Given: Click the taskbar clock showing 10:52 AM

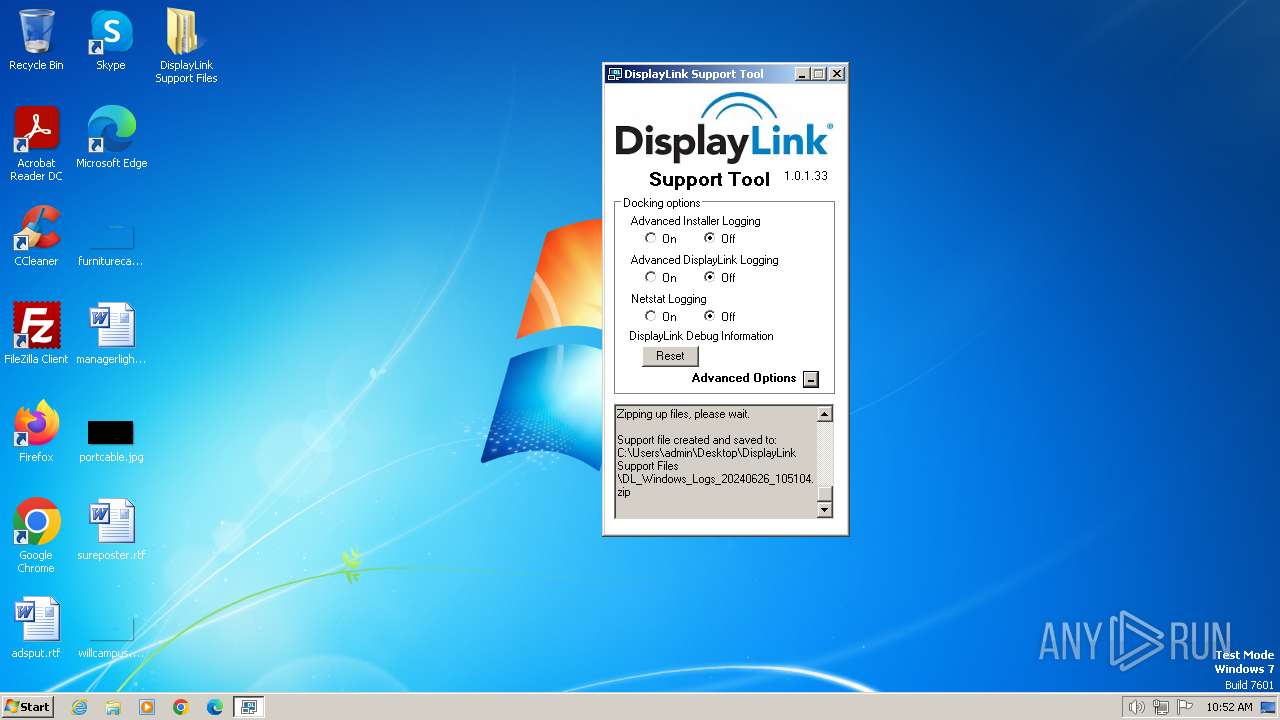Looking at the screenshot, I should (x=1229, y=707).
